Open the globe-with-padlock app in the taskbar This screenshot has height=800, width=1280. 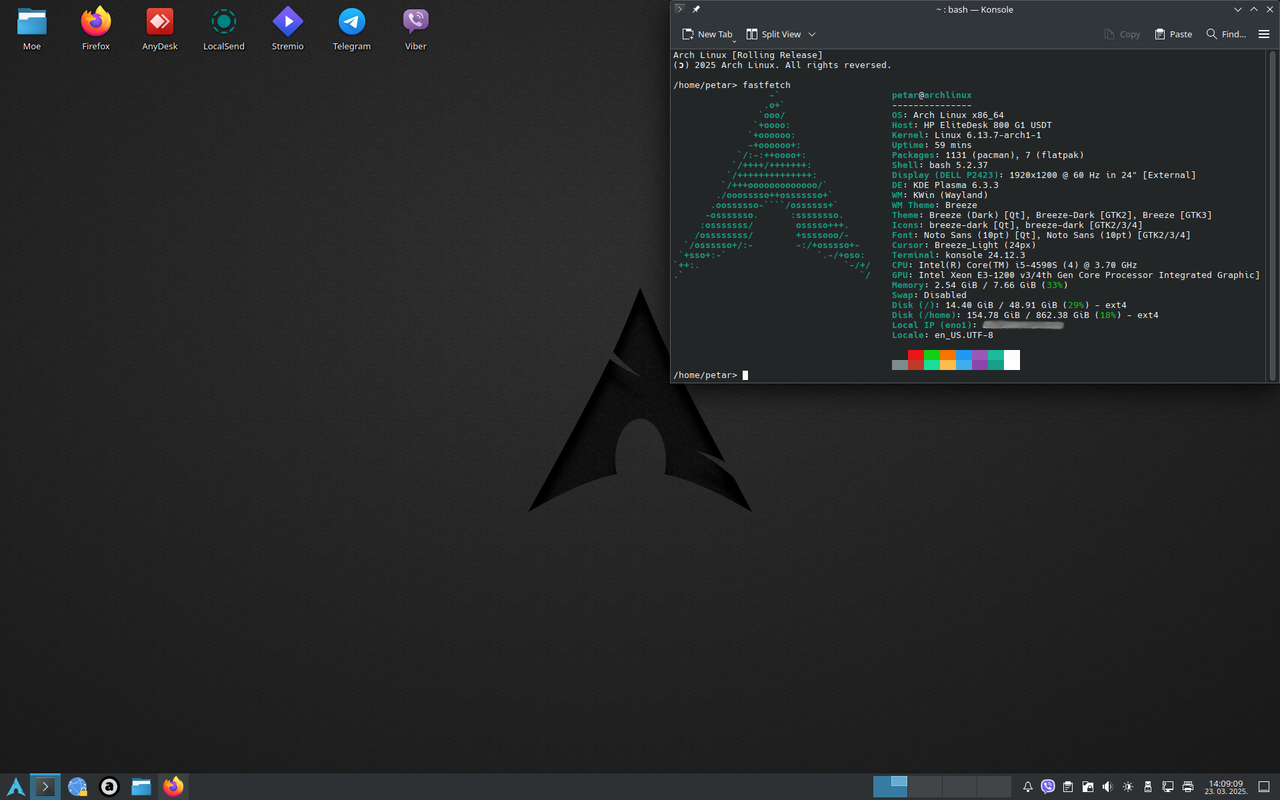click(77, 787)
